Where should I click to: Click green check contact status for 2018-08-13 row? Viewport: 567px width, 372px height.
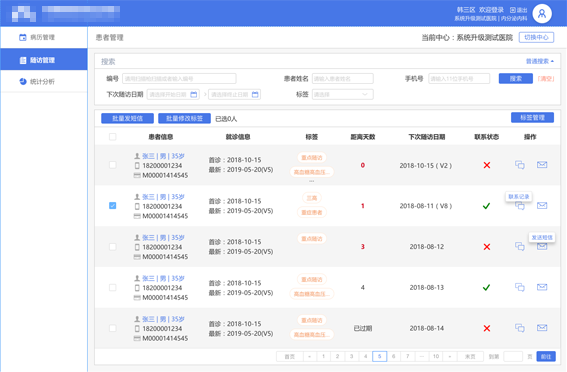(487, 288)
